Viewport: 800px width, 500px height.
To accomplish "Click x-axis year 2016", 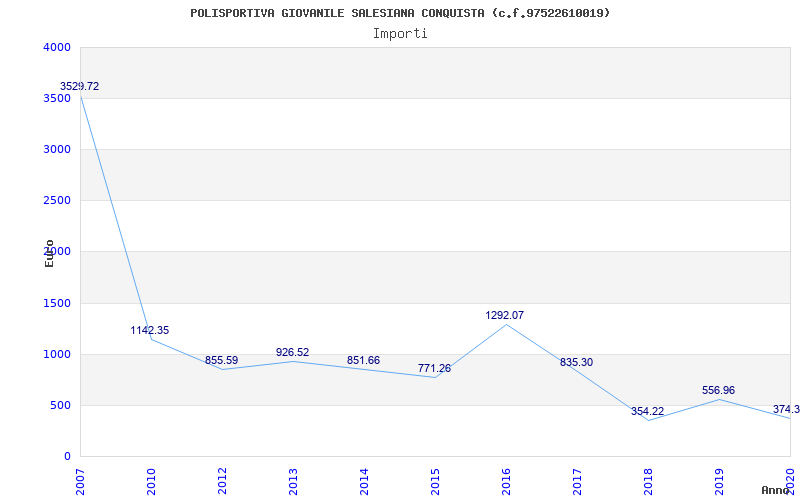I will 506,481.
